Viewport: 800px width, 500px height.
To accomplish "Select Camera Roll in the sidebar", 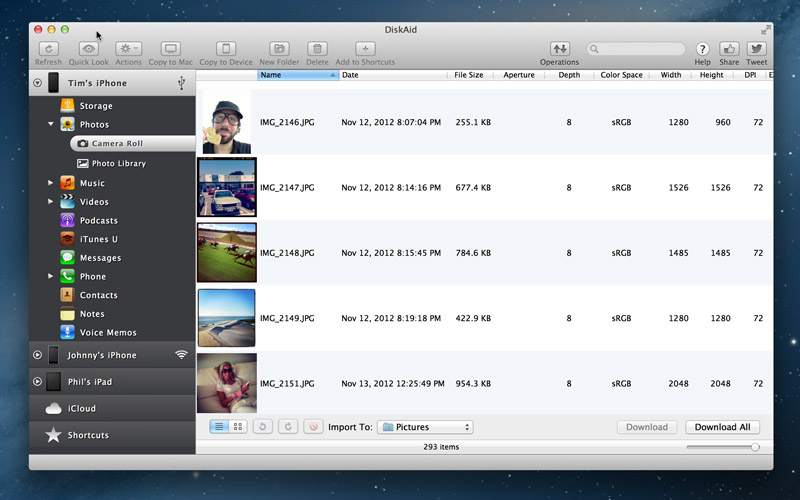I will click(x=118, y=144).
